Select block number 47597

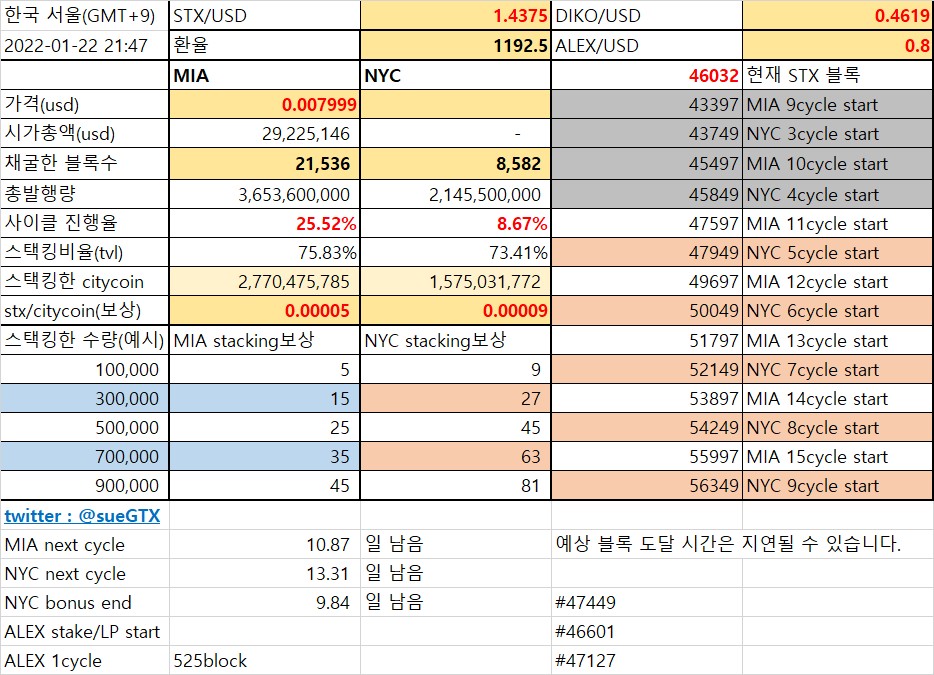point(647,223)
